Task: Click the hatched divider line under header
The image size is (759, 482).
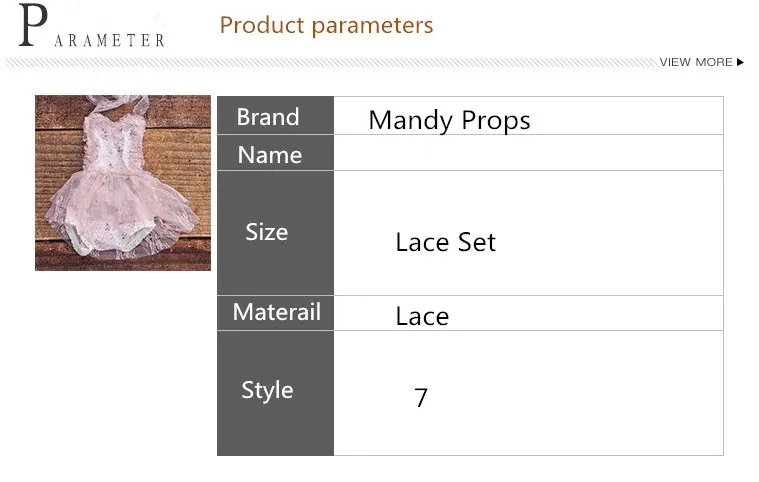Action: 330,63
